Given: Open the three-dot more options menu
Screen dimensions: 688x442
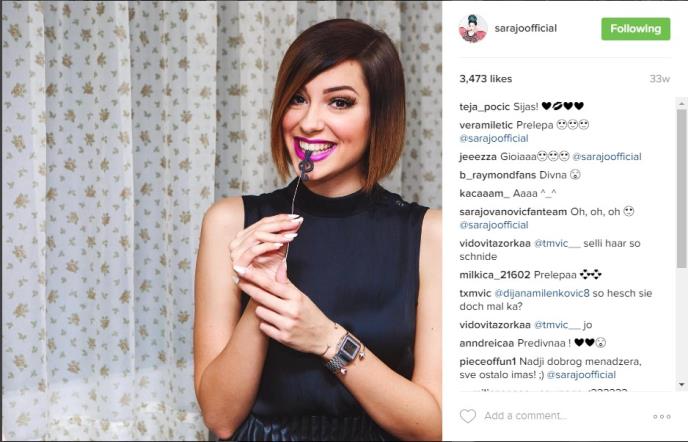Looking at the screenshot, I should pyautogui.click(x=662, y=417).
